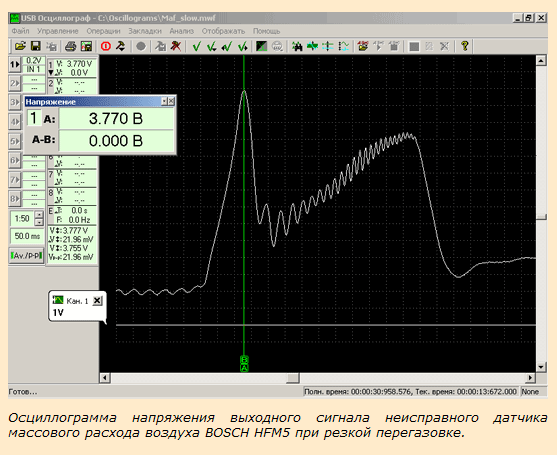The image size is (557, 455).
Task: Click the 50.0 ms timebase field
Action: [x=27, y=236]
